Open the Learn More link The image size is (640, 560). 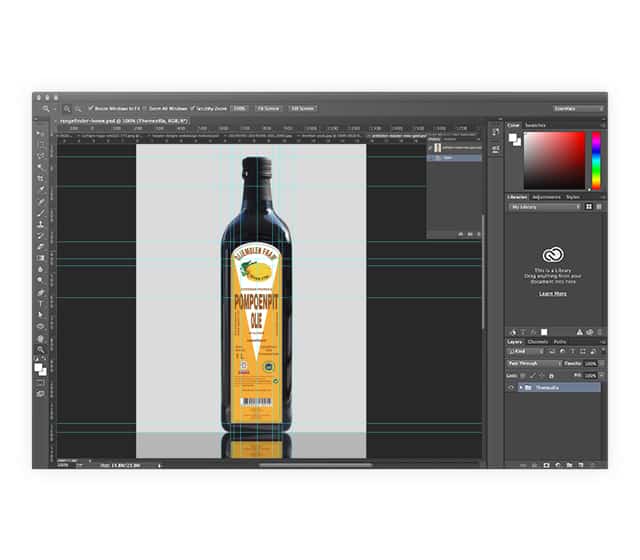tap(553, 294)
